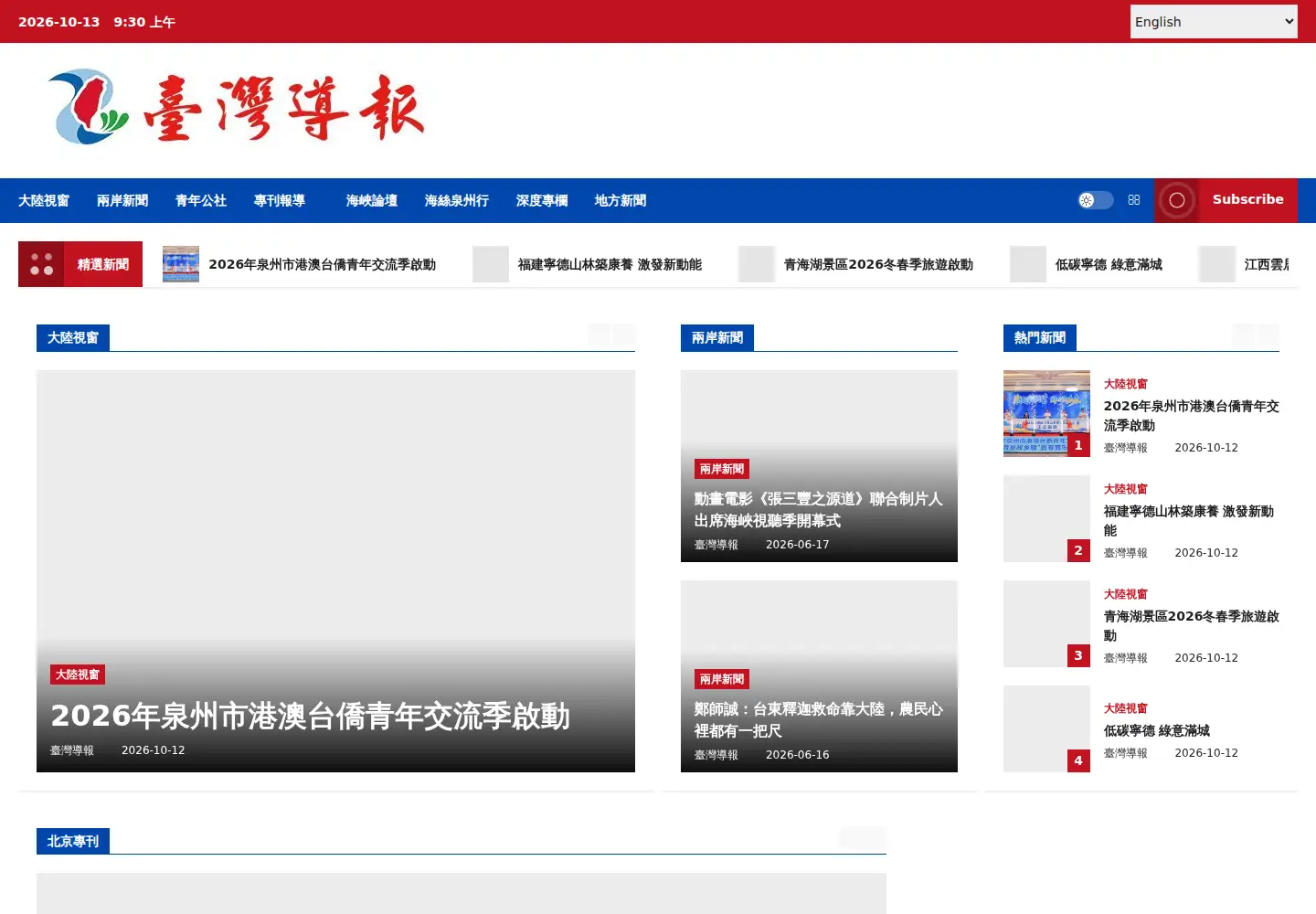Open popular news thumbnail ranked 2
Image resolution: width=1316 pixels, height=914 pixels.
point(1046,518)
